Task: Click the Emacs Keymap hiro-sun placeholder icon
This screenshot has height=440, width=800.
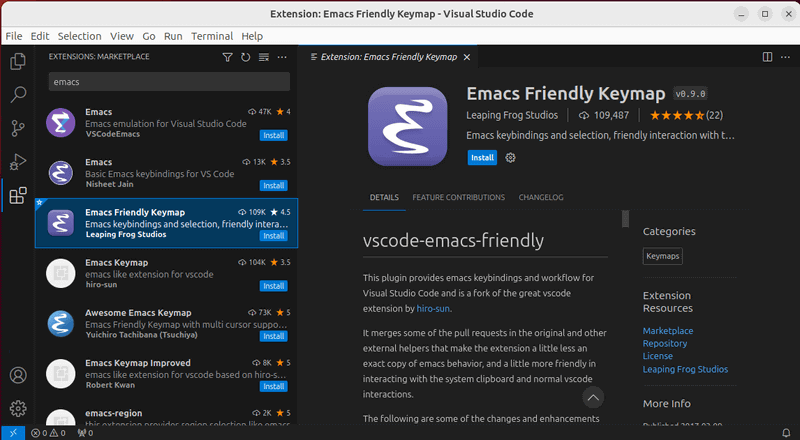Action: click(x=61, y=274)
